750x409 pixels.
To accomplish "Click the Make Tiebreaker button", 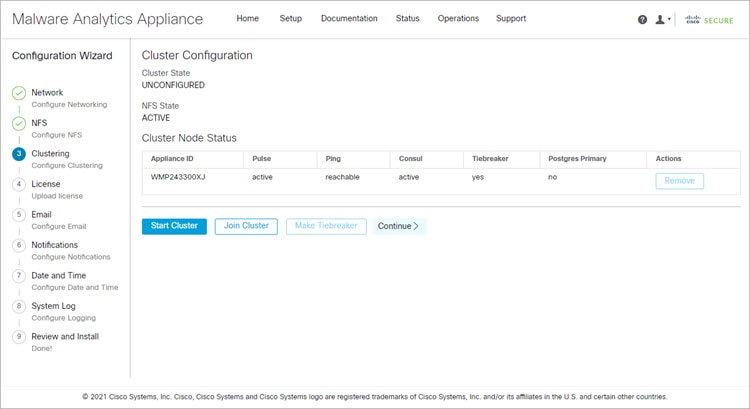I will [x=326, y=226].
